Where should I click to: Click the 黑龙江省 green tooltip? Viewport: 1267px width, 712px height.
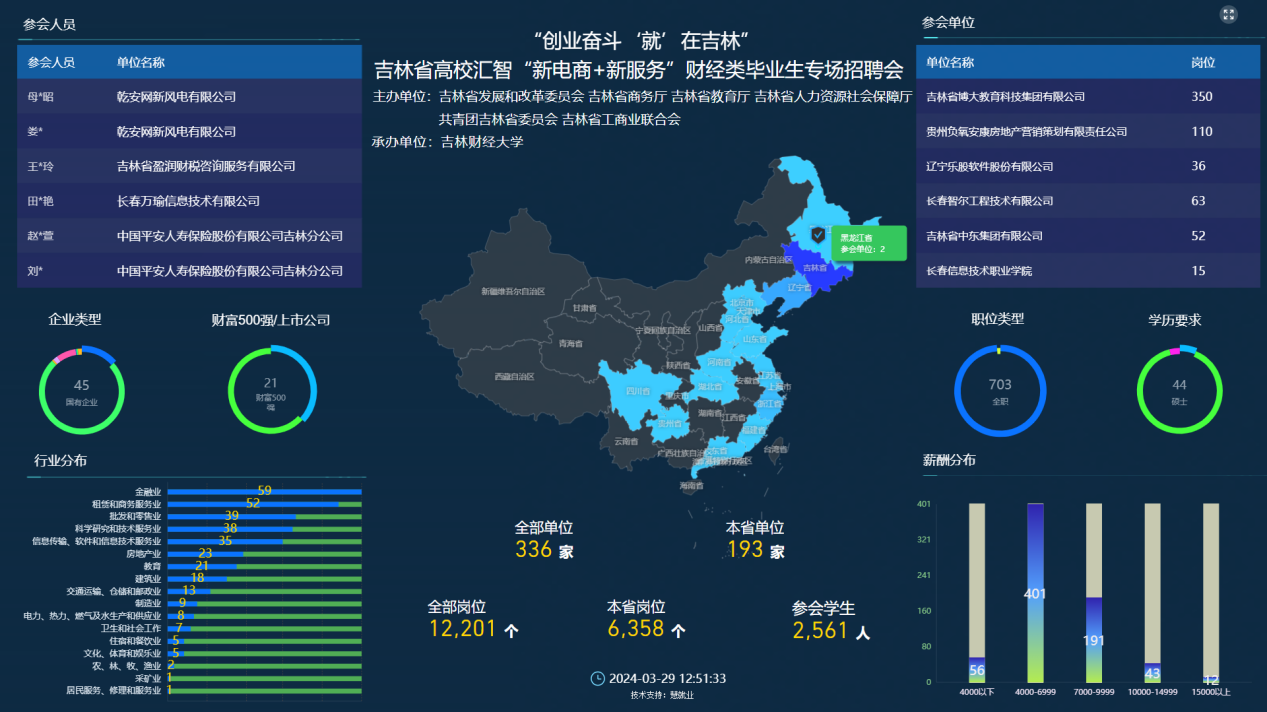pos(868,243)
